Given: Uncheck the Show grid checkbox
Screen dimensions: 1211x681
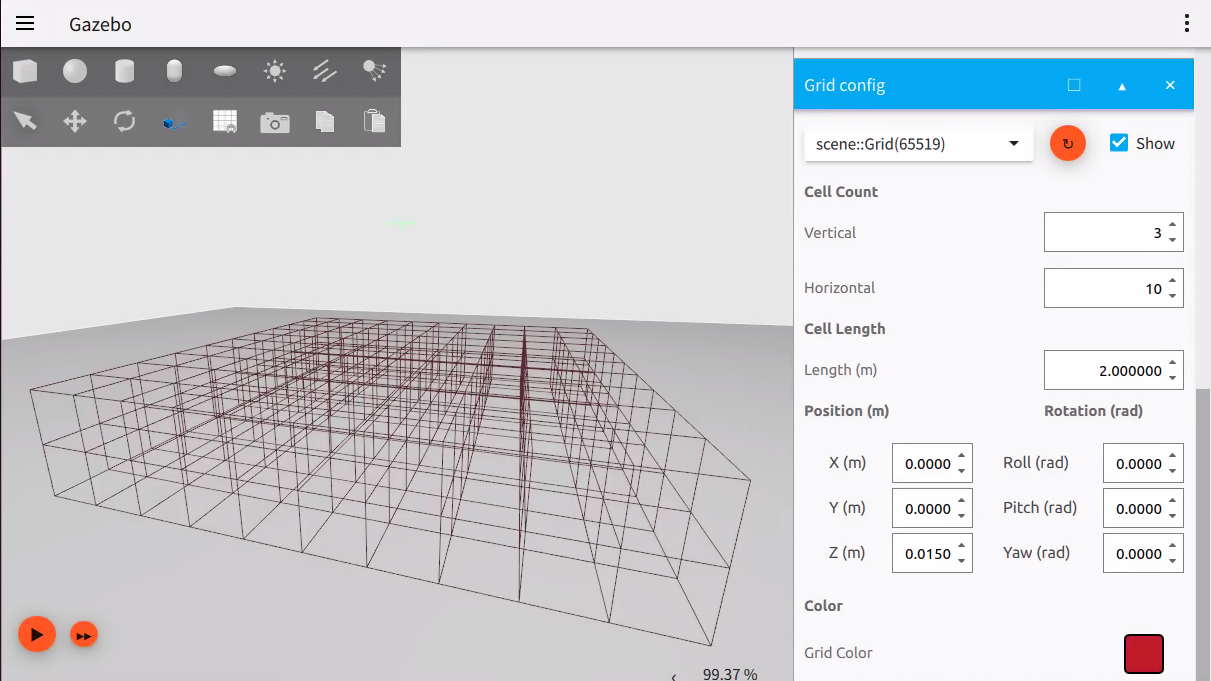Looking at the screenshot, I should [1119, 143].
